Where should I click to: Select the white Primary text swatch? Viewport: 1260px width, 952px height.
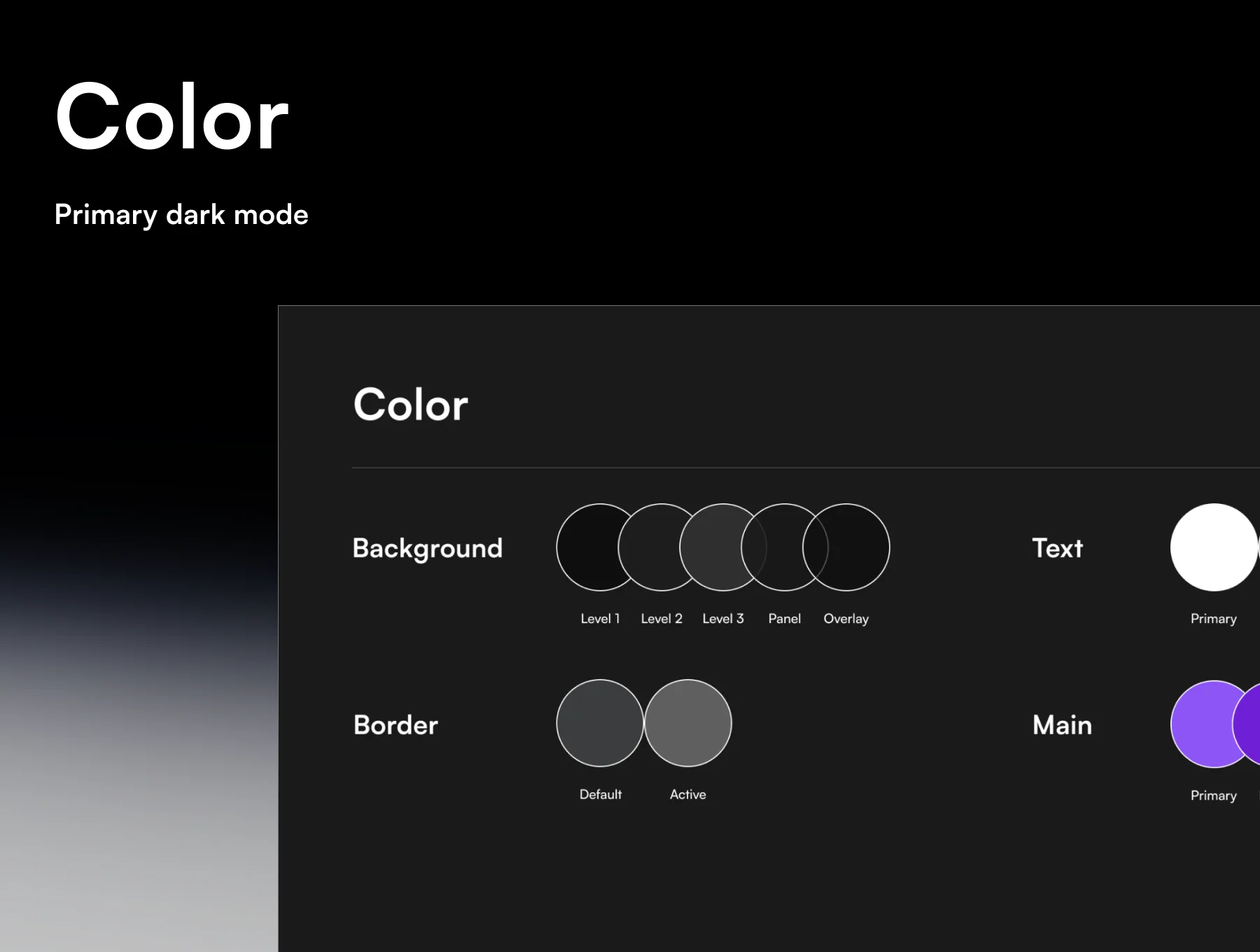[x=1214, y=547]
